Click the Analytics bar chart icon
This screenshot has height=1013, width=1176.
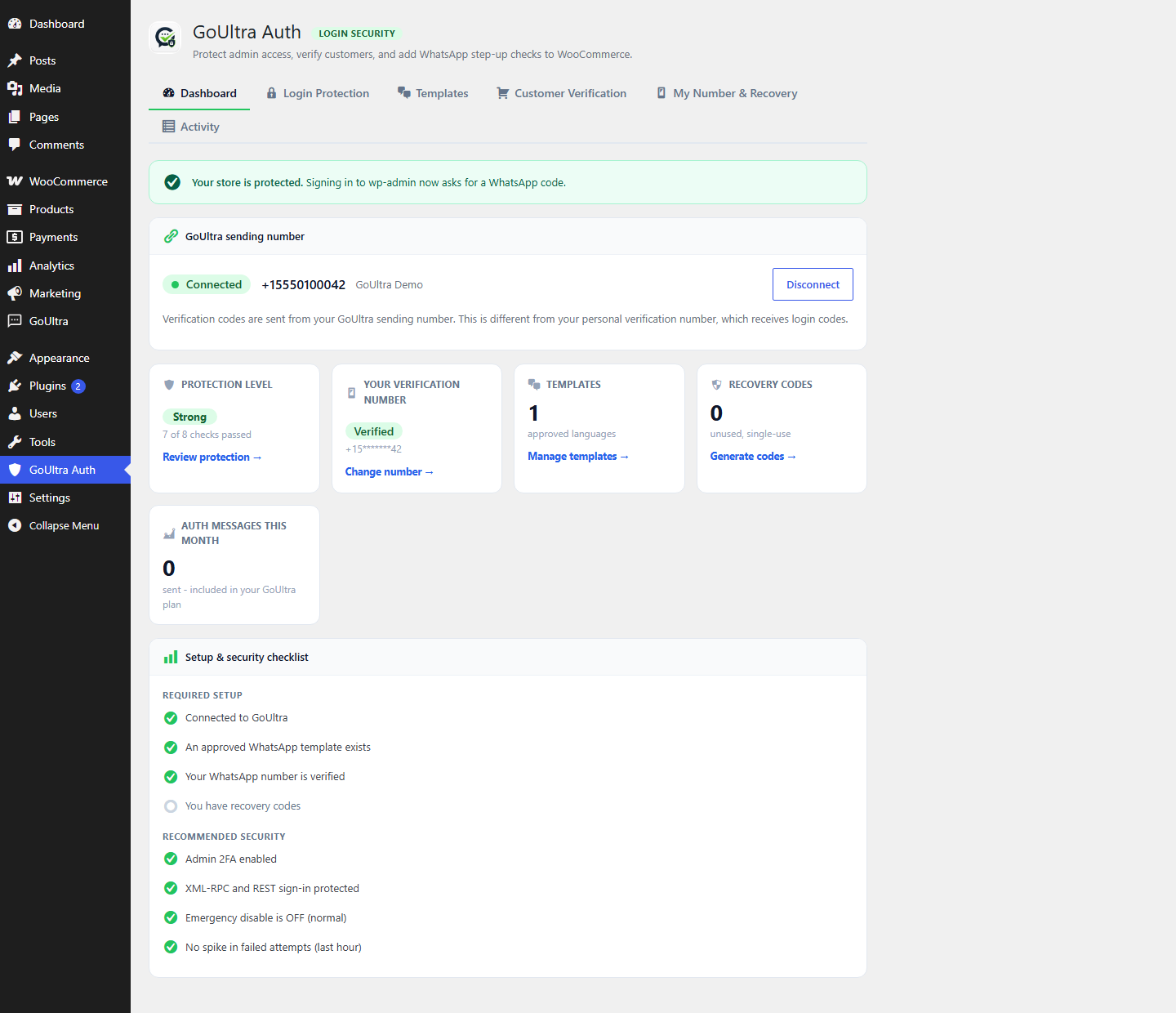coord(15,266)
